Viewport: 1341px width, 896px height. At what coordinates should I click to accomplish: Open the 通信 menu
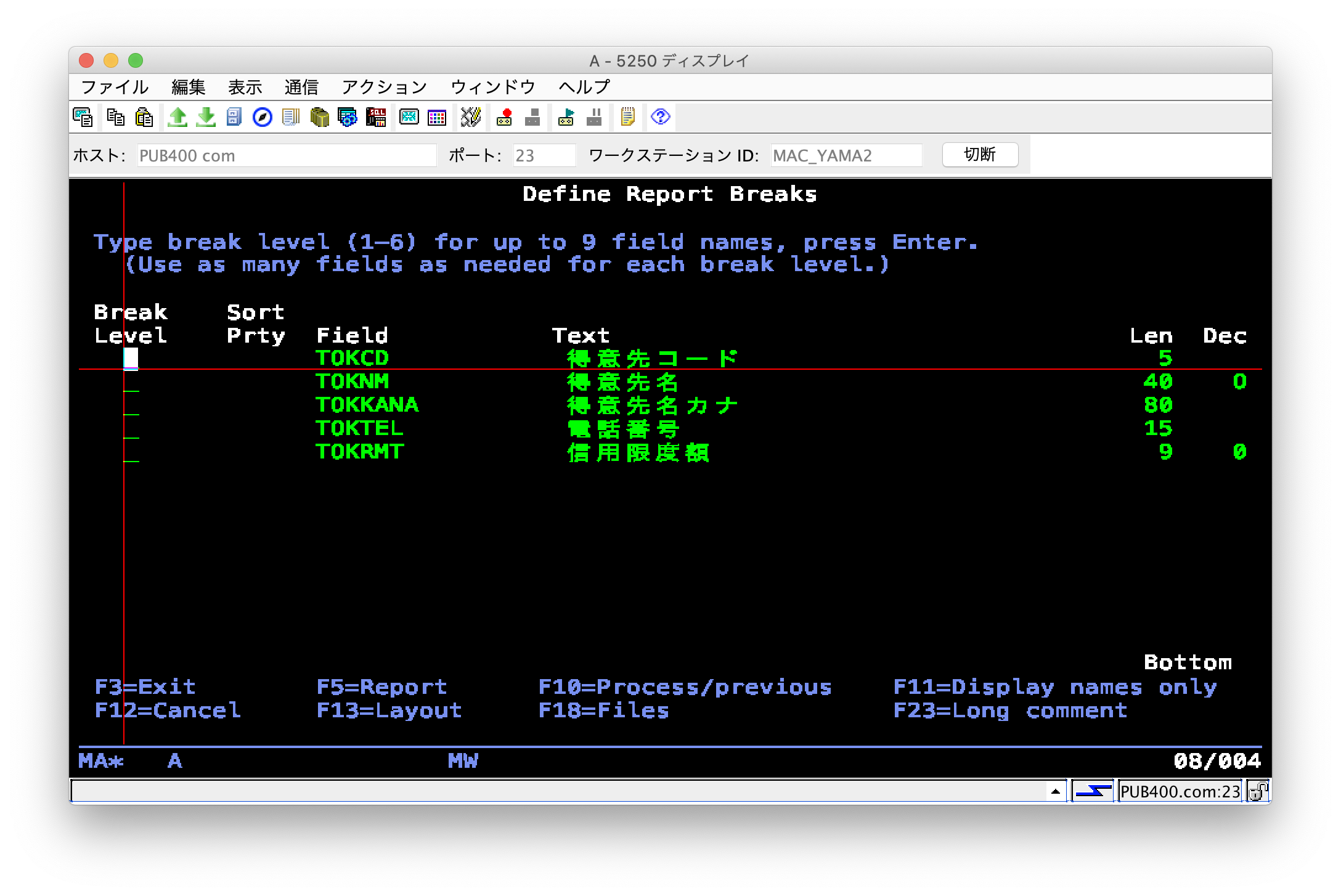[x=301, y=87]
